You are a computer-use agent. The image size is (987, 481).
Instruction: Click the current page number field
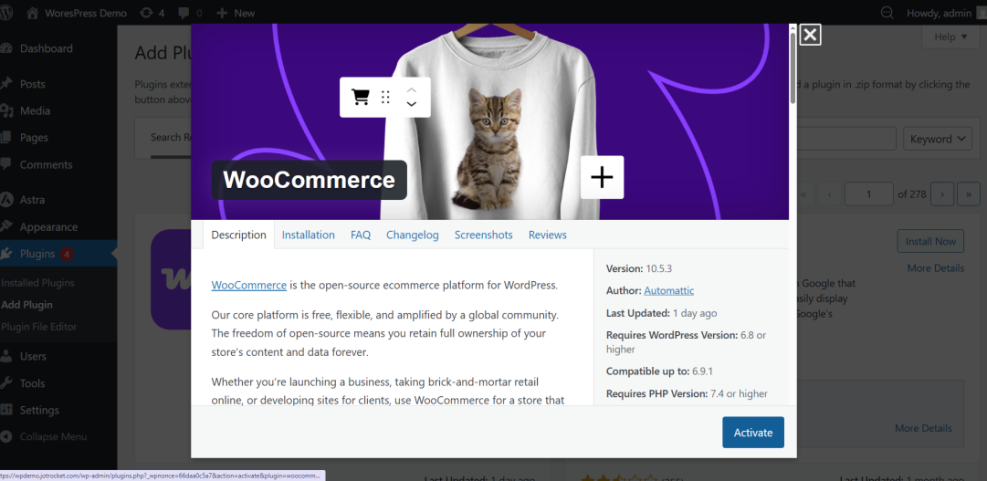[869, 194]
